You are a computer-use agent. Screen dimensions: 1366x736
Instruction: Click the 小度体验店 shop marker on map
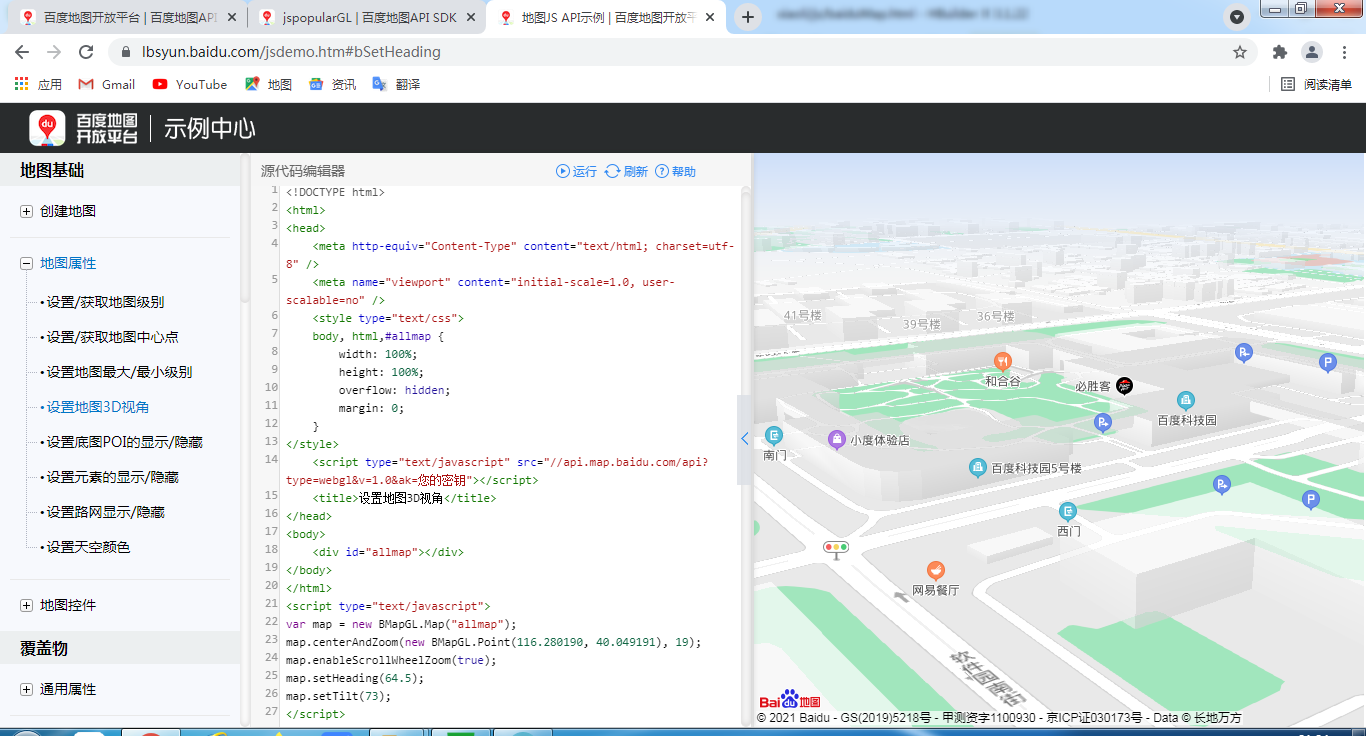pyautogui.click(x=837, y=439)
